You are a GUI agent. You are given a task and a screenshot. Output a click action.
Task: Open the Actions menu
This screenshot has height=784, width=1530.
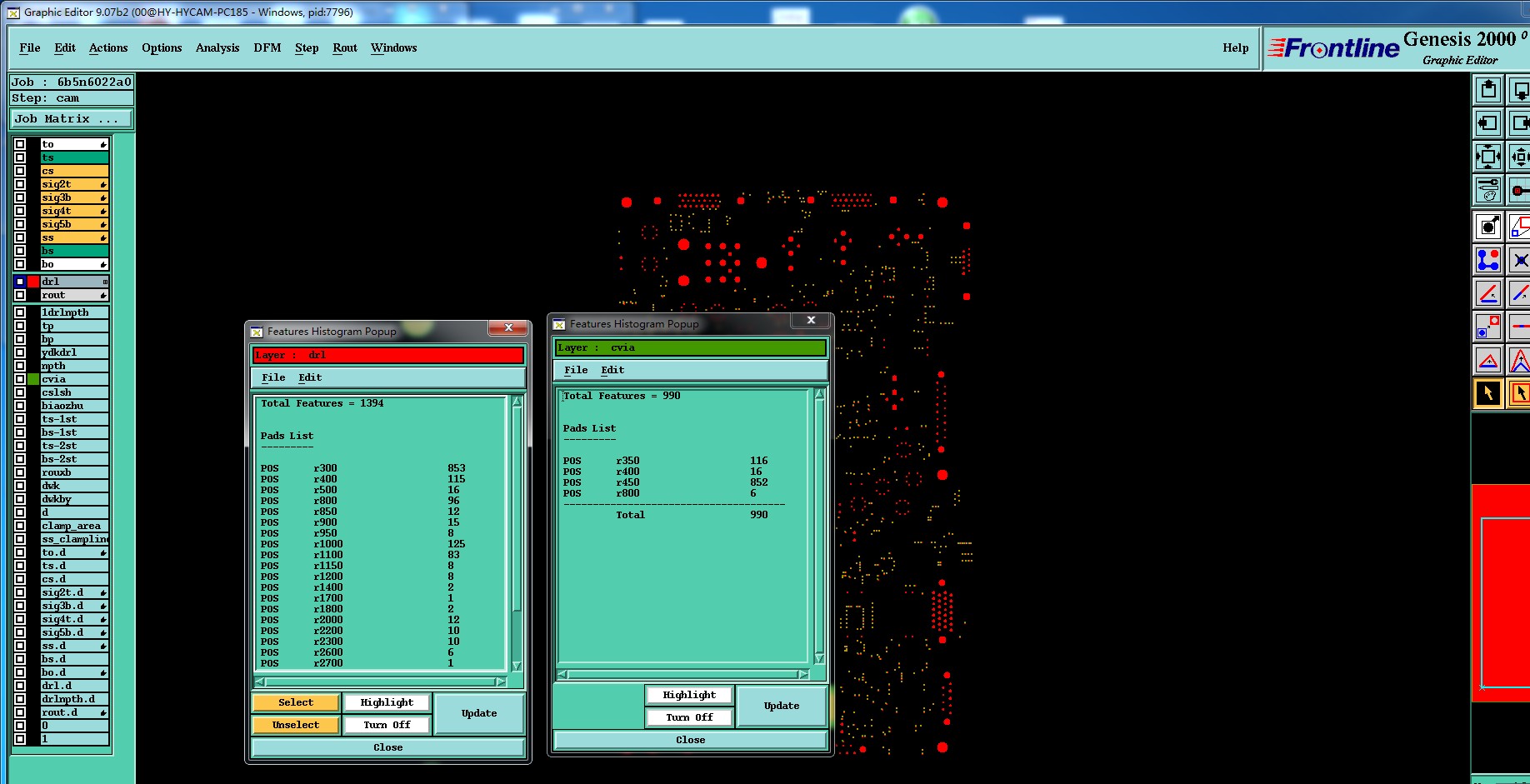click(x=108, y=48)
